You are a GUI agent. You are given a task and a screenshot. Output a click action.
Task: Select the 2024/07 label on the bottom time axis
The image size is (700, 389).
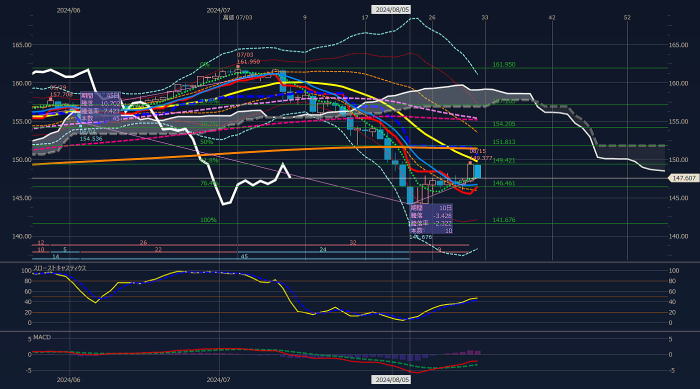[218, 380]
